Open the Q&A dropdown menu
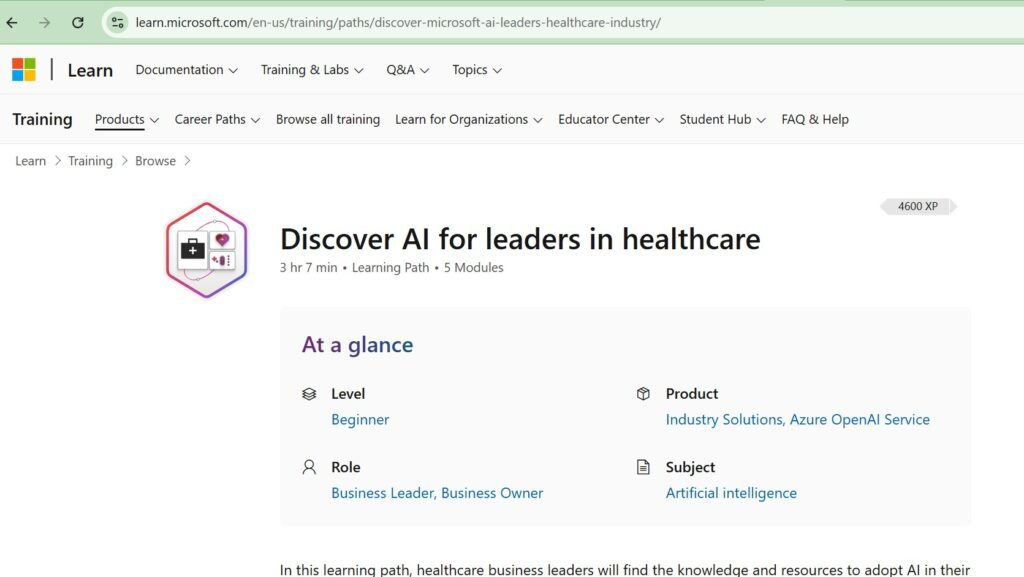 tap(408, 70)
